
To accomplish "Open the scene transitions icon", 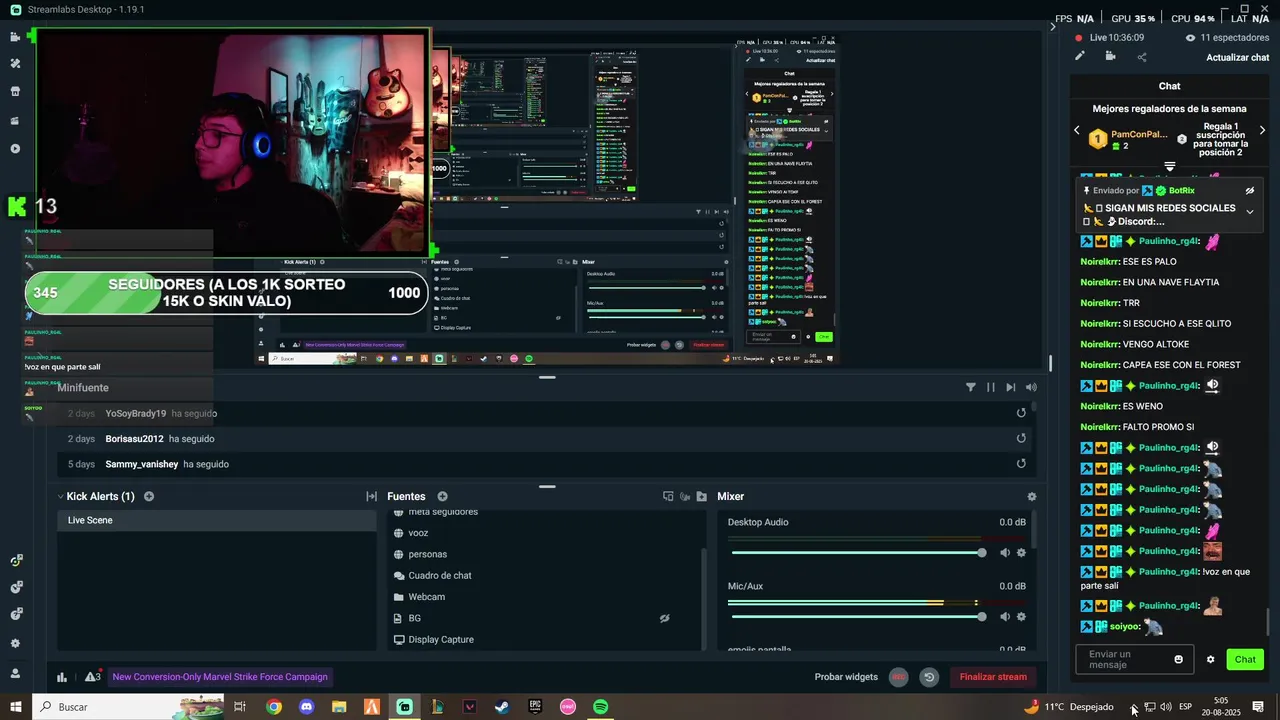I will tap(371, 496).
